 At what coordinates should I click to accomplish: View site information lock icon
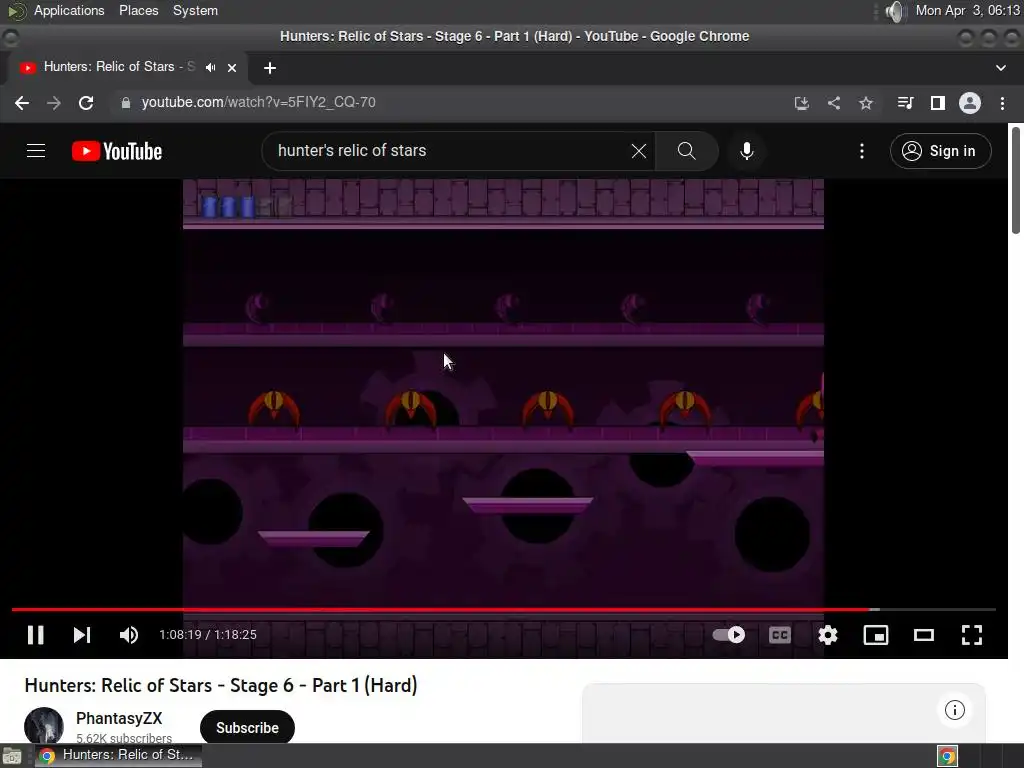tap(126, 103)
